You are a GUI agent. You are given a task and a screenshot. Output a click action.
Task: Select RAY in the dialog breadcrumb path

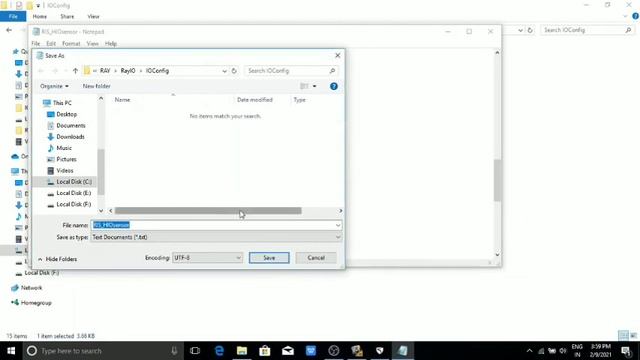105,71
